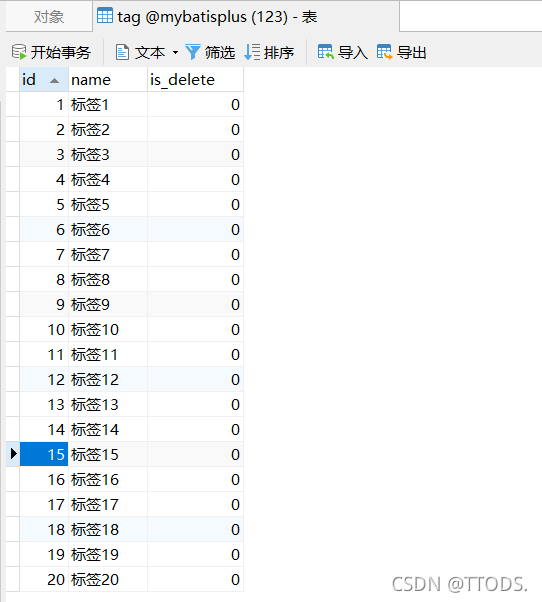
Task: Click the current row arrow indicator
Action: pos(13,453)
